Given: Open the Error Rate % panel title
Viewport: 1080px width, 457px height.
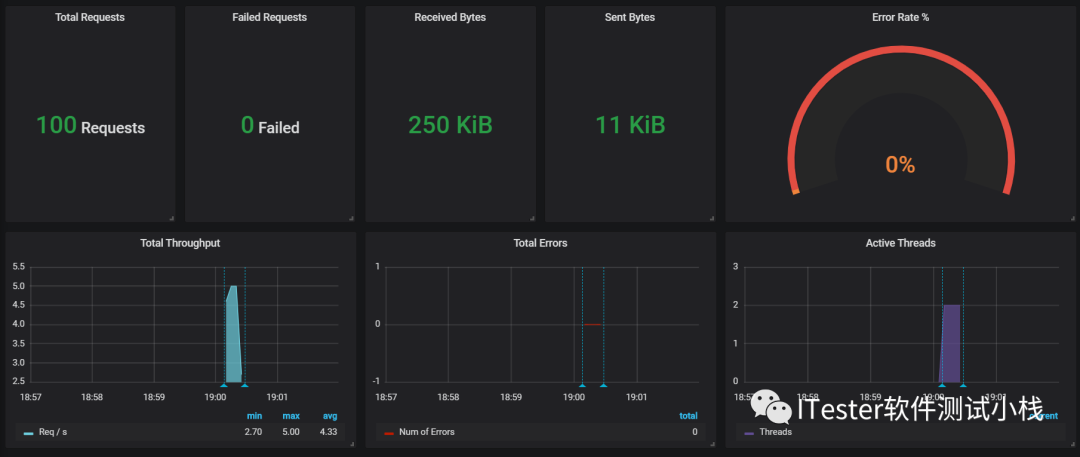Looking at the screenshot, I should [x=900, y=17].
